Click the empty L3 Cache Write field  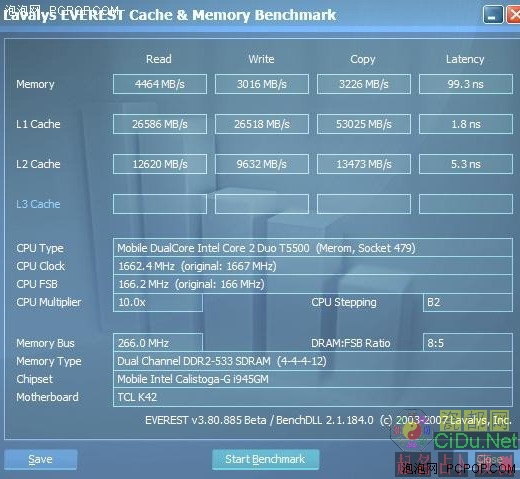262,204
